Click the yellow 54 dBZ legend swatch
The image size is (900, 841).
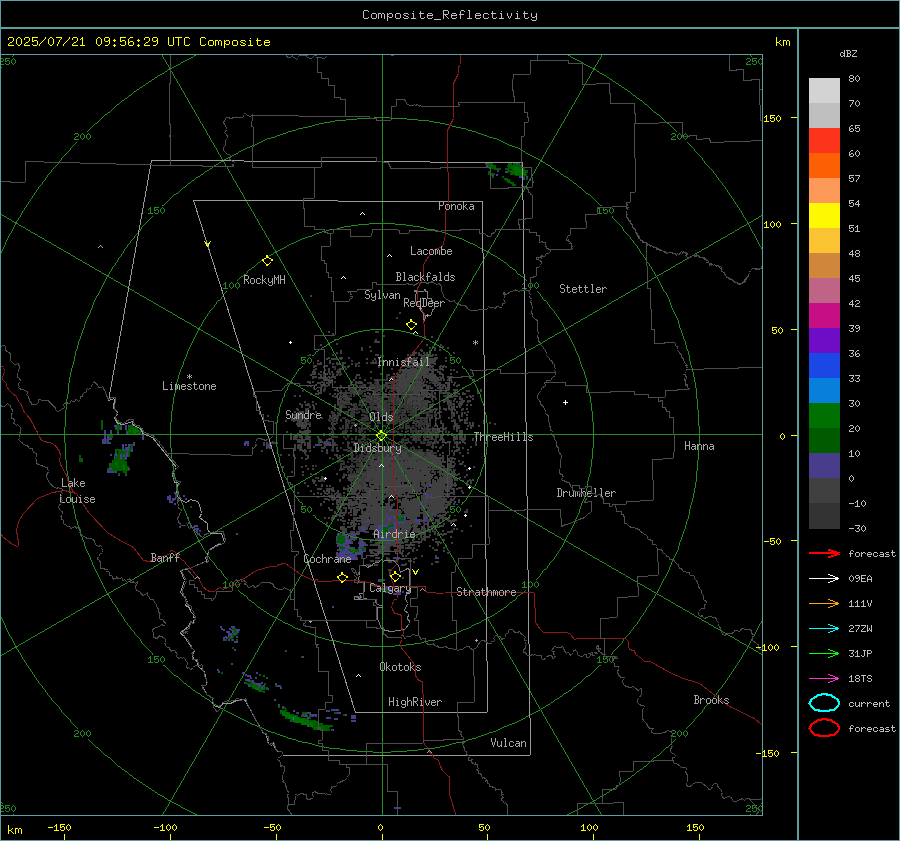point(824,215)
